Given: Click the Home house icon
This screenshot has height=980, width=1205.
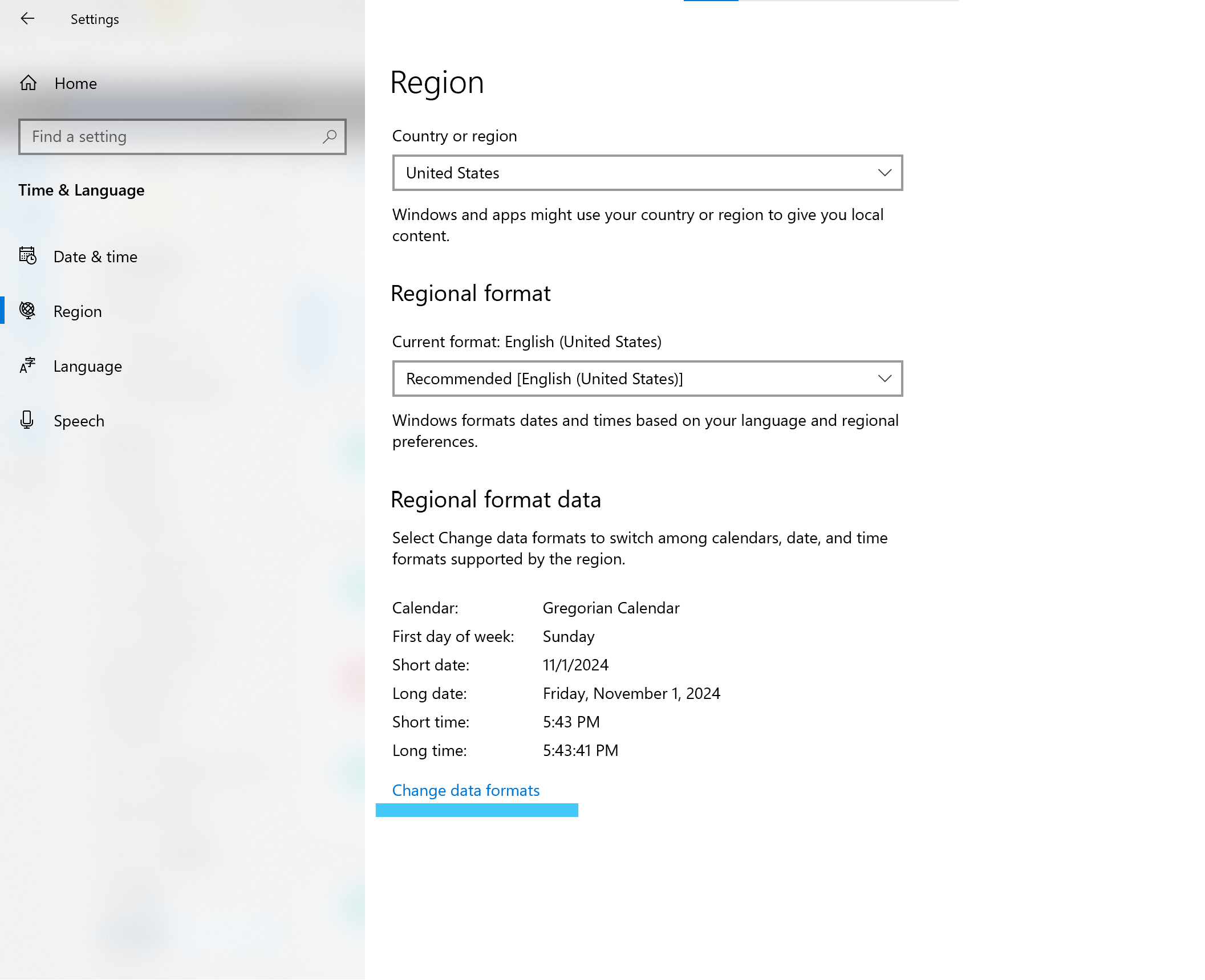Looking at the screenshot, I should [29, 83].
